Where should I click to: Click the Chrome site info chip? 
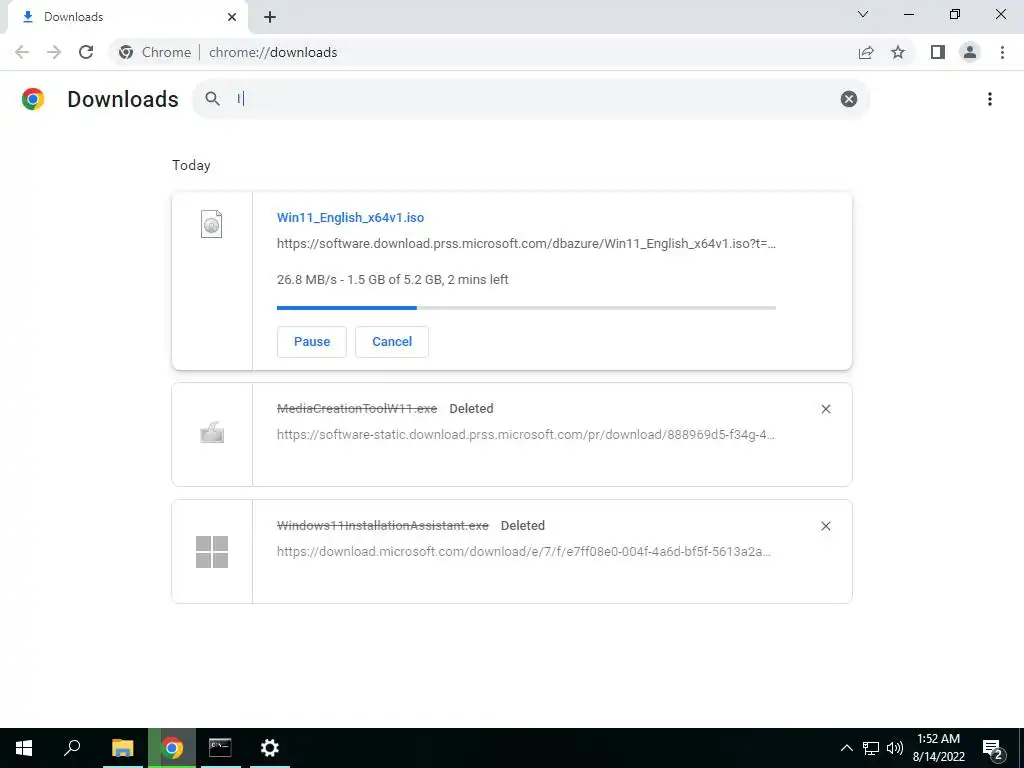(x=155, y=52)
